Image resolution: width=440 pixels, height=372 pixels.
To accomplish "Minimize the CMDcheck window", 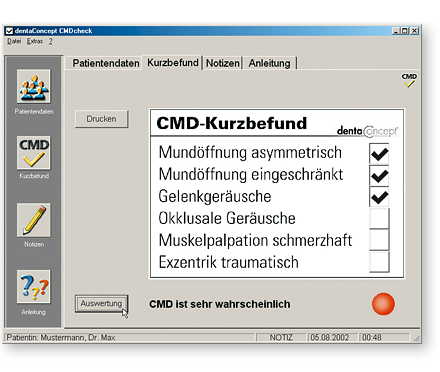I will [396, 31].
